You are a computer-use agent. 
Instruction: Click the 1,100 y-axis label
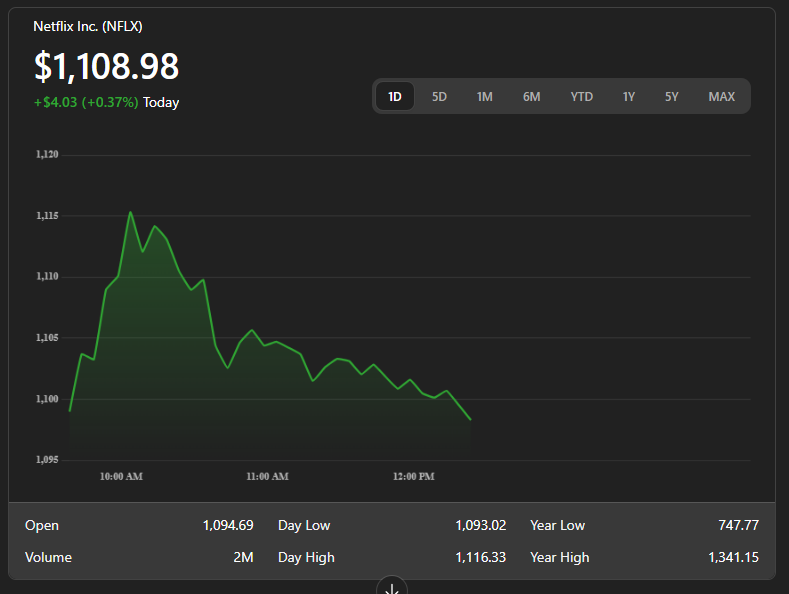(47, 399)
